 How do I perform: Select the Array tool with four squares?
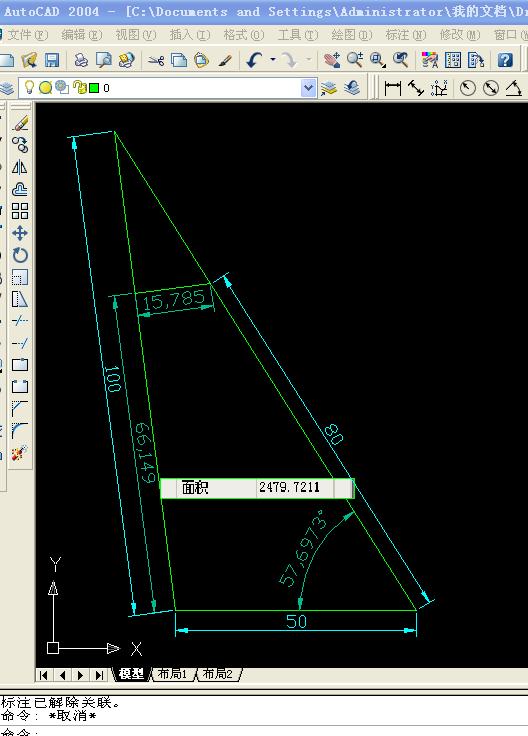20,211
